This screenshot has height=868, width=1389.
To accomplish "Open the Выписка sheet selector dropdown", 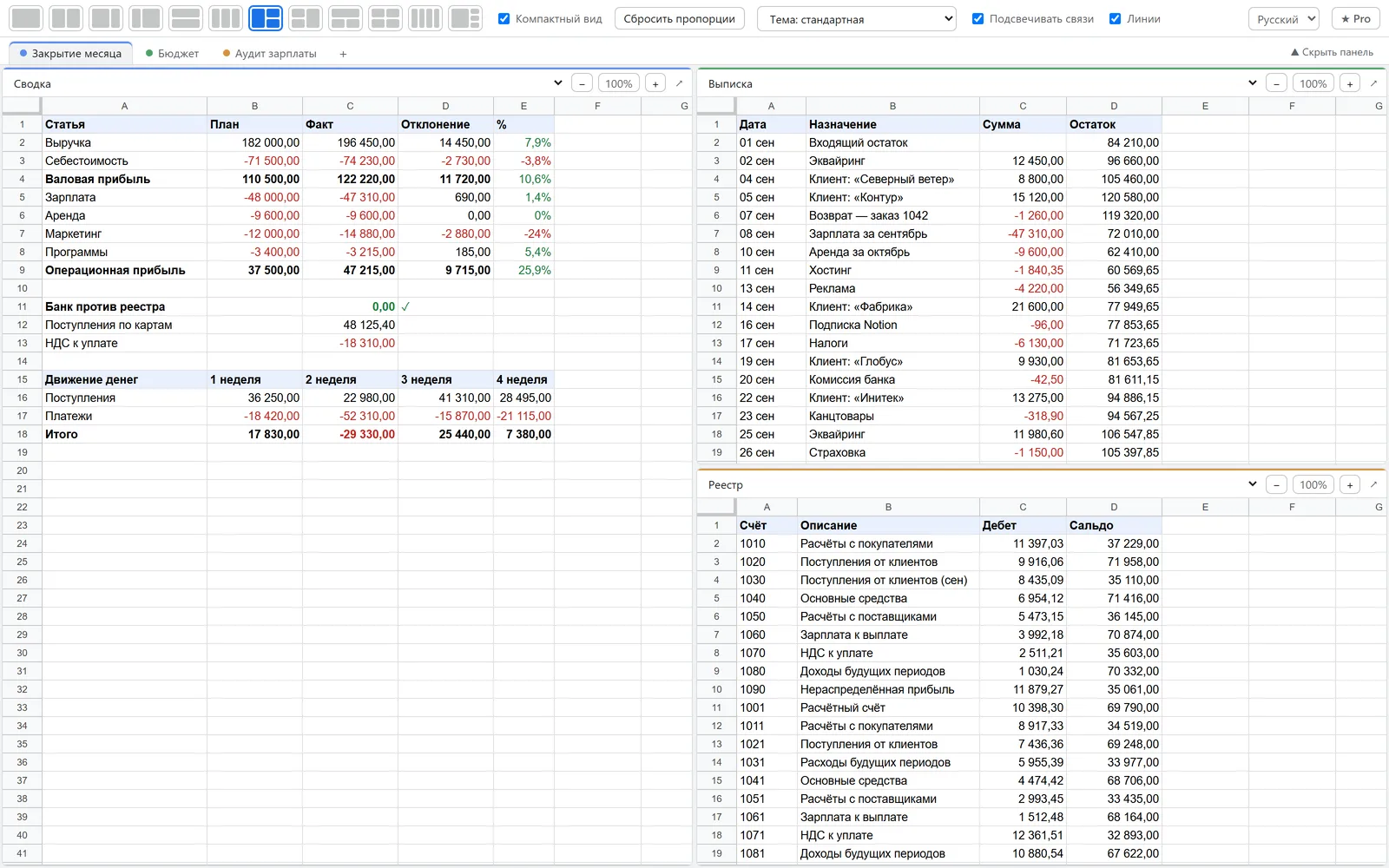I will tap(1252, 83).
